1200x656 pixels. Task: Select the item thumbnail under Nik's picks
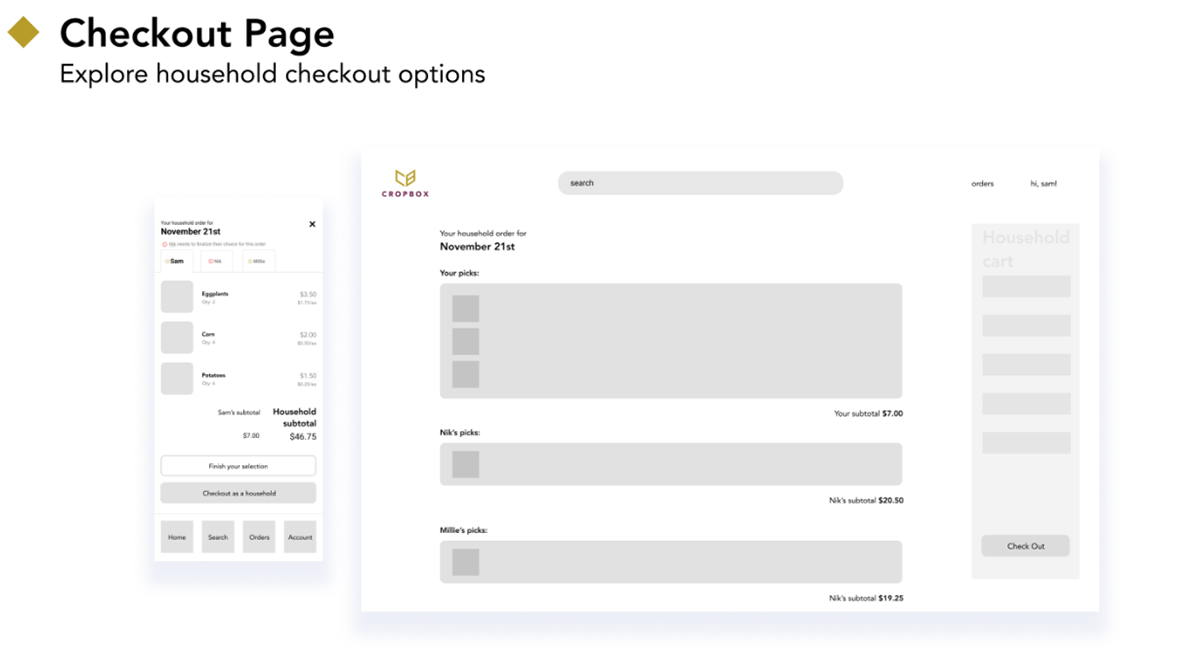(465, 464)
